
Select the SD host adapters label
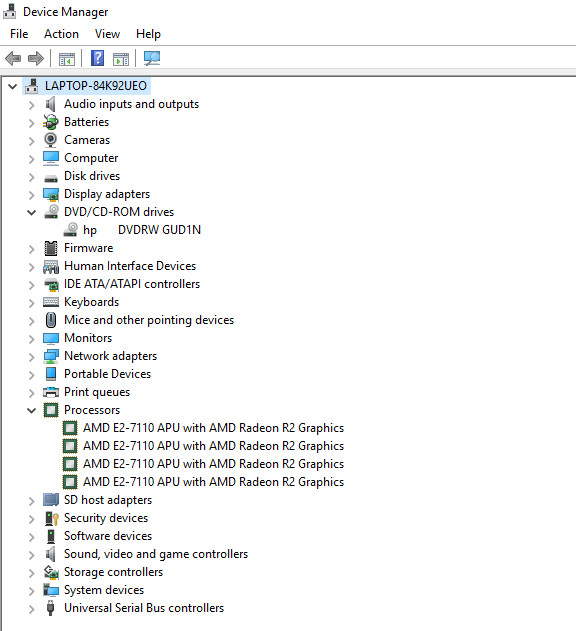point(108,500)
